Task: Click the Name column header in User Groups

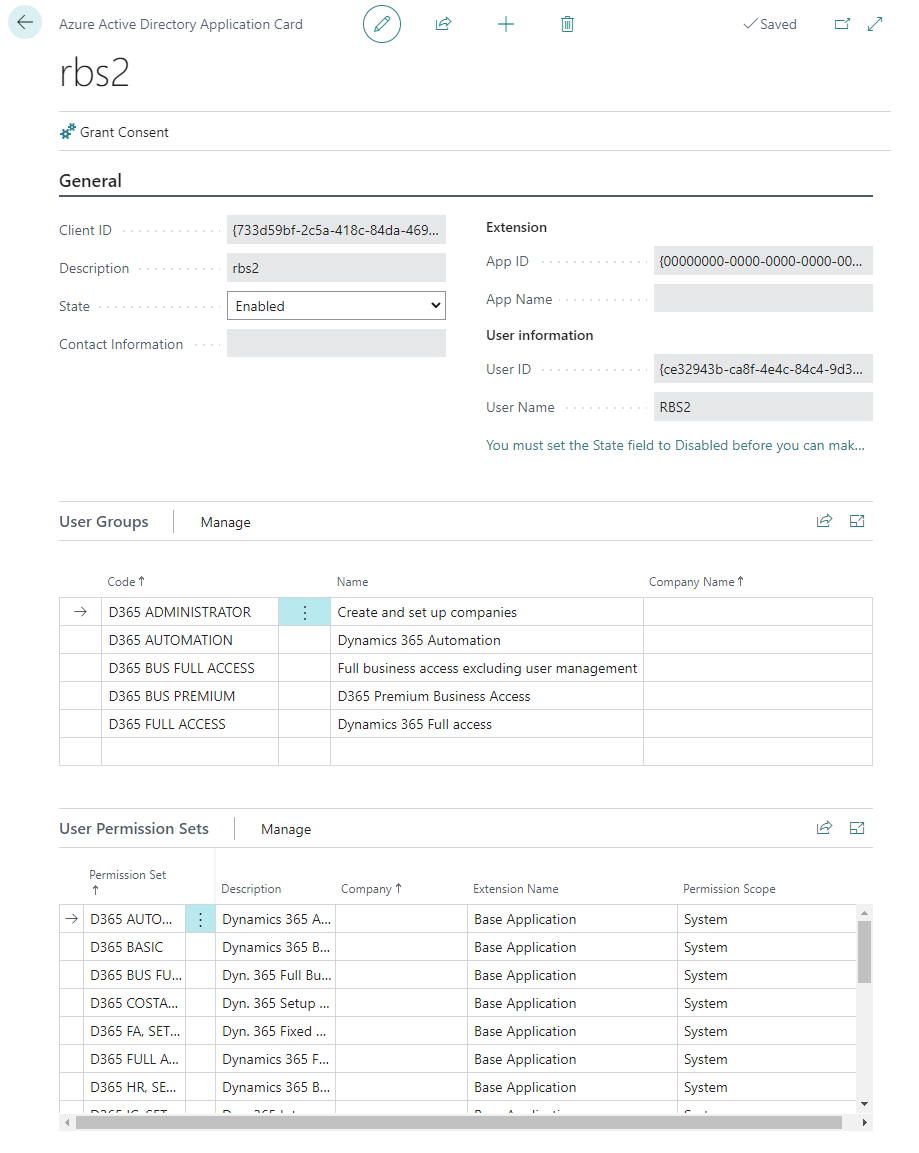Action: tap(352, 582)
